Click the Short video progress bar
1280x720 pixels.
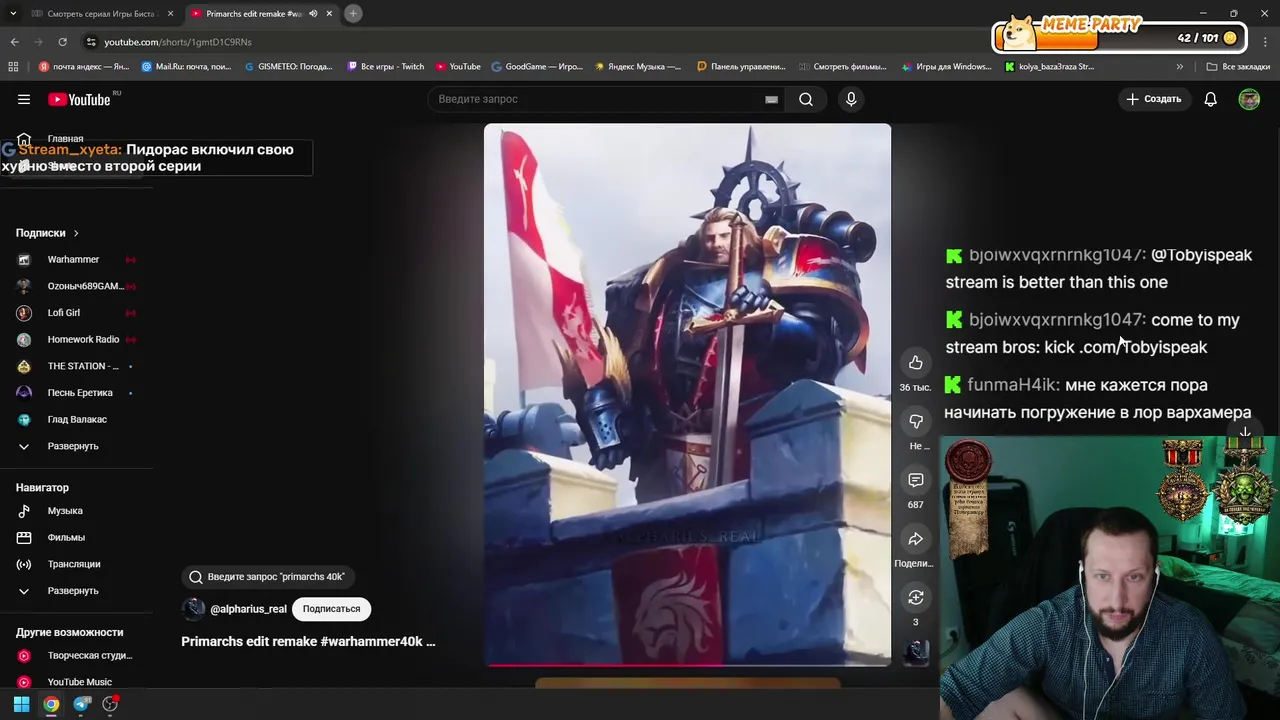click(687, 663)
